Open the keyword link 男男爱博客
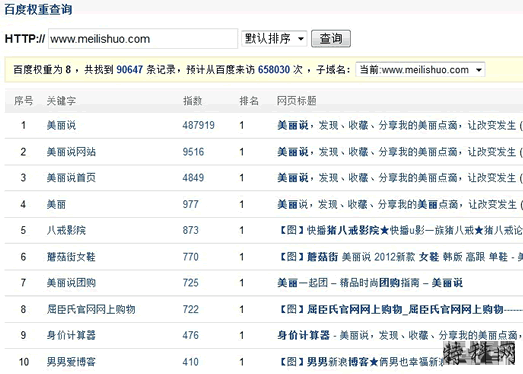The width and height of the screenshot is (523, 374). coord(71,362)
